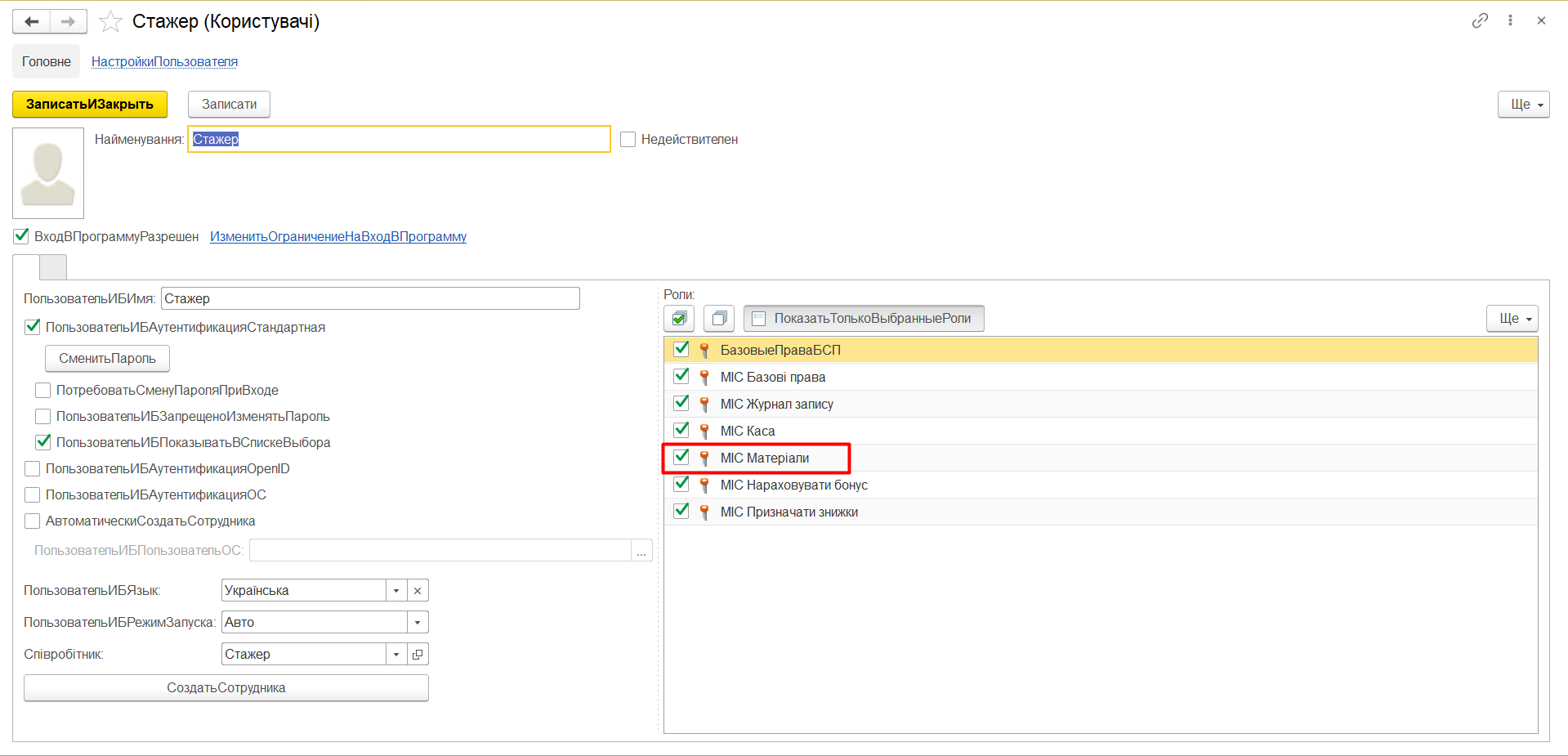Image resolution: width=1568 pixels, height=756 pixels.
Task: Click the get link chain icon
Action: pyautogui.click(x=1480, y=20)
